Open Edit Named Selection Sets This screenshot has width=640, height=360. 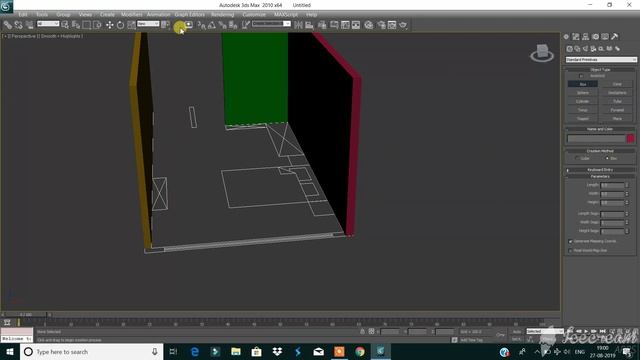click(x=246, y=25)
